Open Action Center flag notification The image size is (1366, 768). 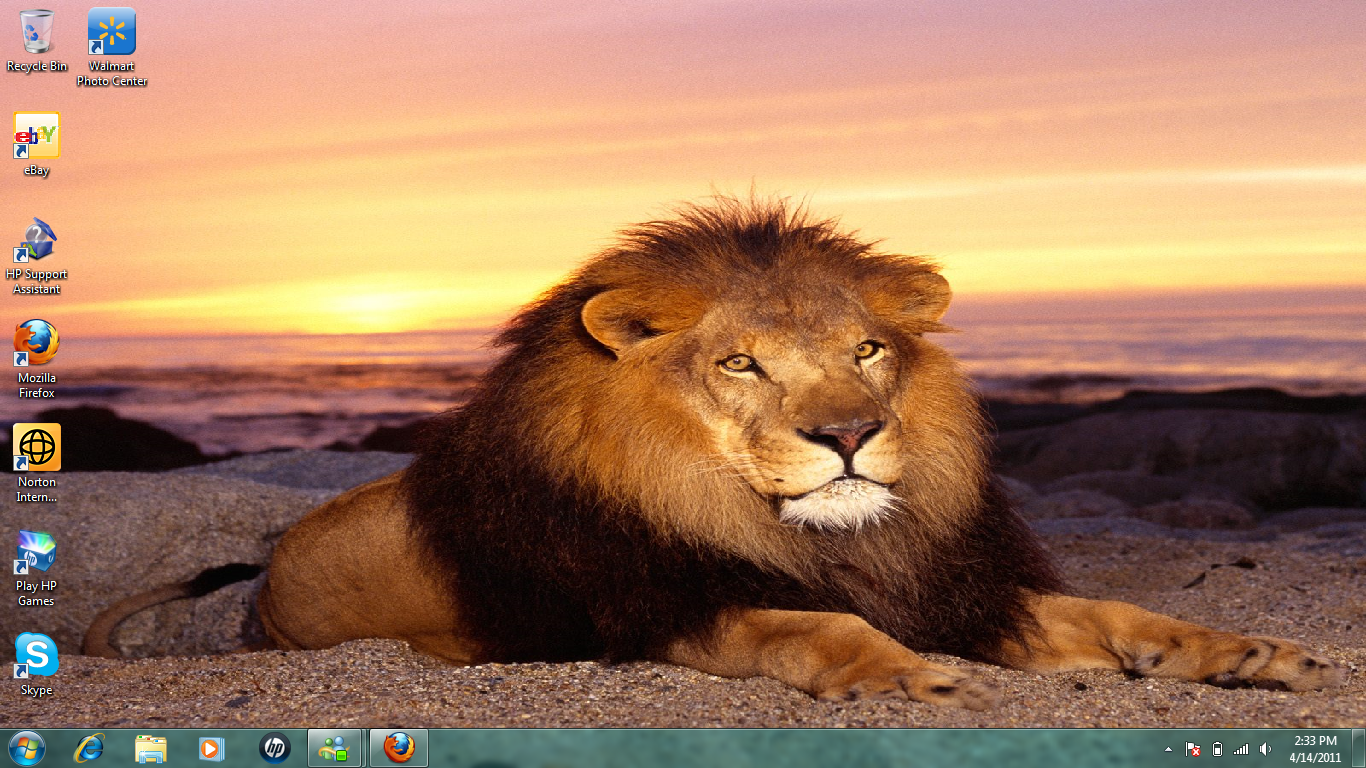[1193, 749]
